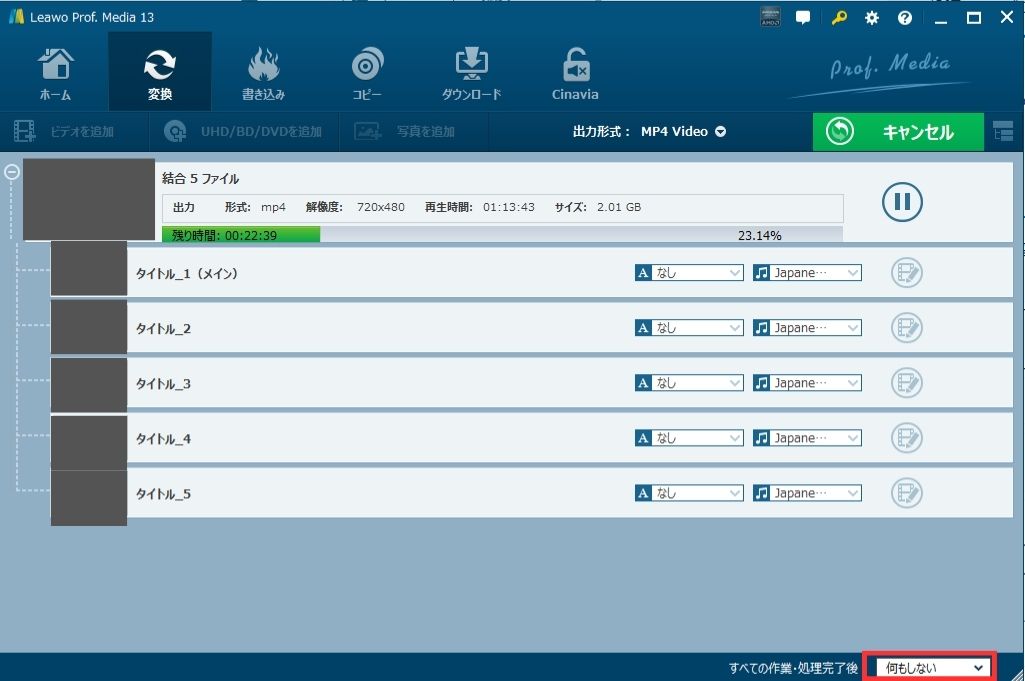This screenshot has width=1025, height=681.
Task: Open the after-completion action dropdown (何もしない)
Action: click(x=930, y=667)
